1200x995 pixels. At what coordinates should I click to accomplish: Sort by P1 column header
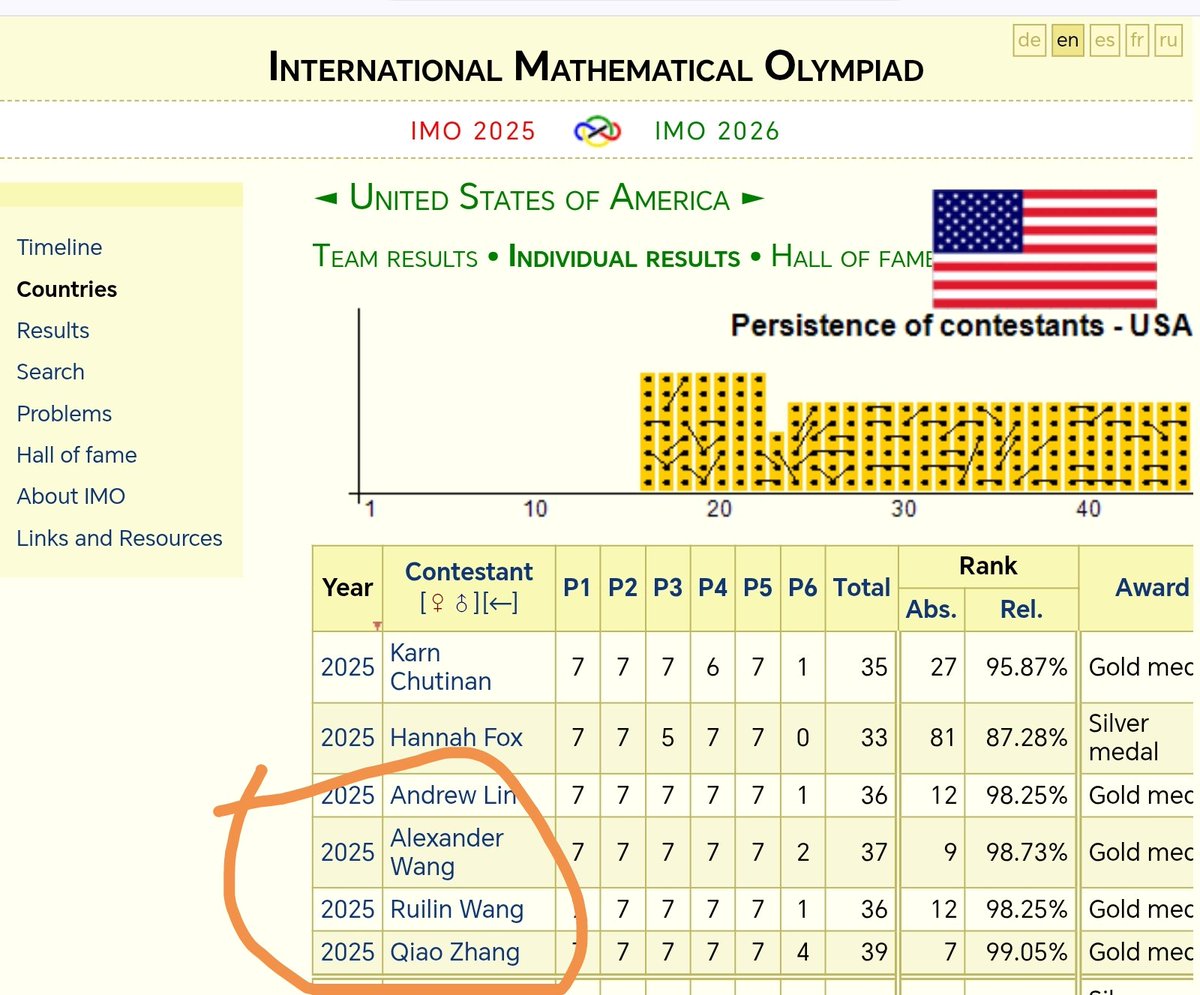click(x=577, y=587)
